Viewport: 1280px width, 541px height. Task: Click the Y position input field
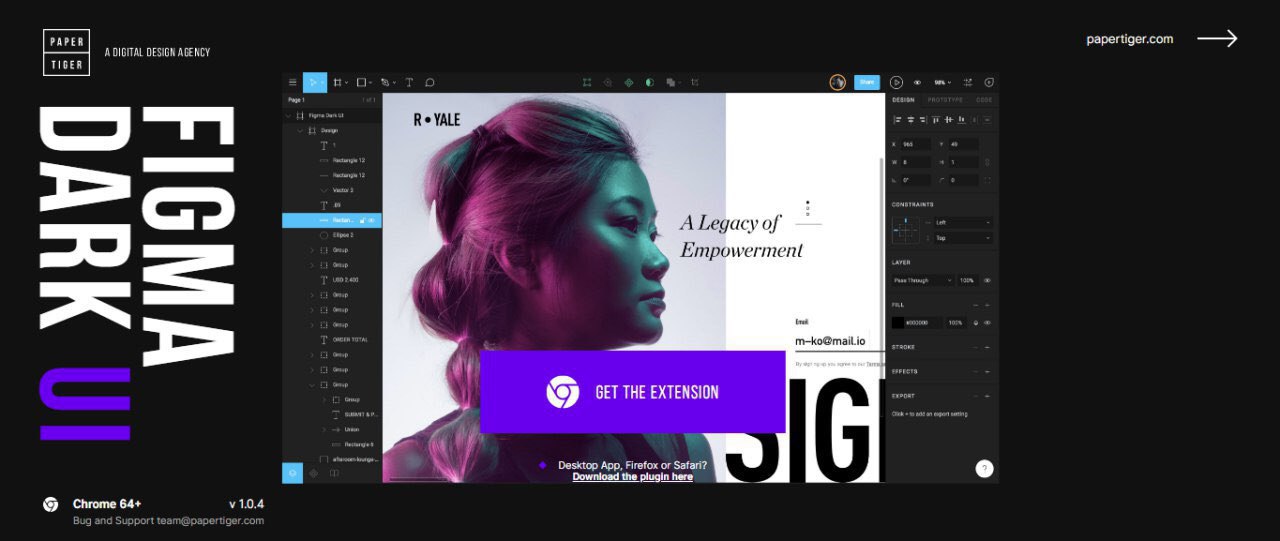click(963, 144)
